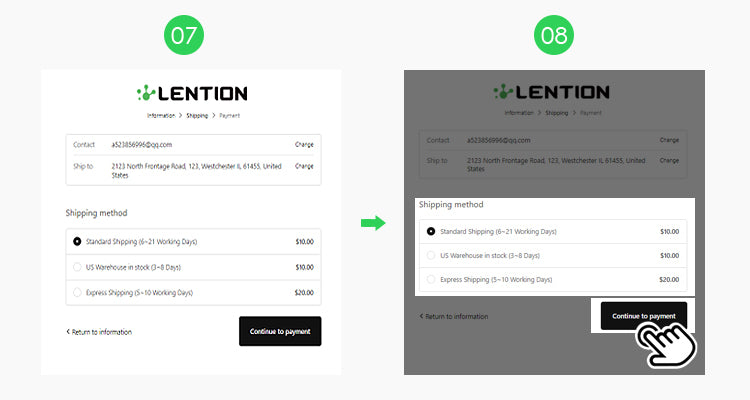Select Standard Shipping radio in step 08 panel
The image size is (750, 400).
point(431,231)
